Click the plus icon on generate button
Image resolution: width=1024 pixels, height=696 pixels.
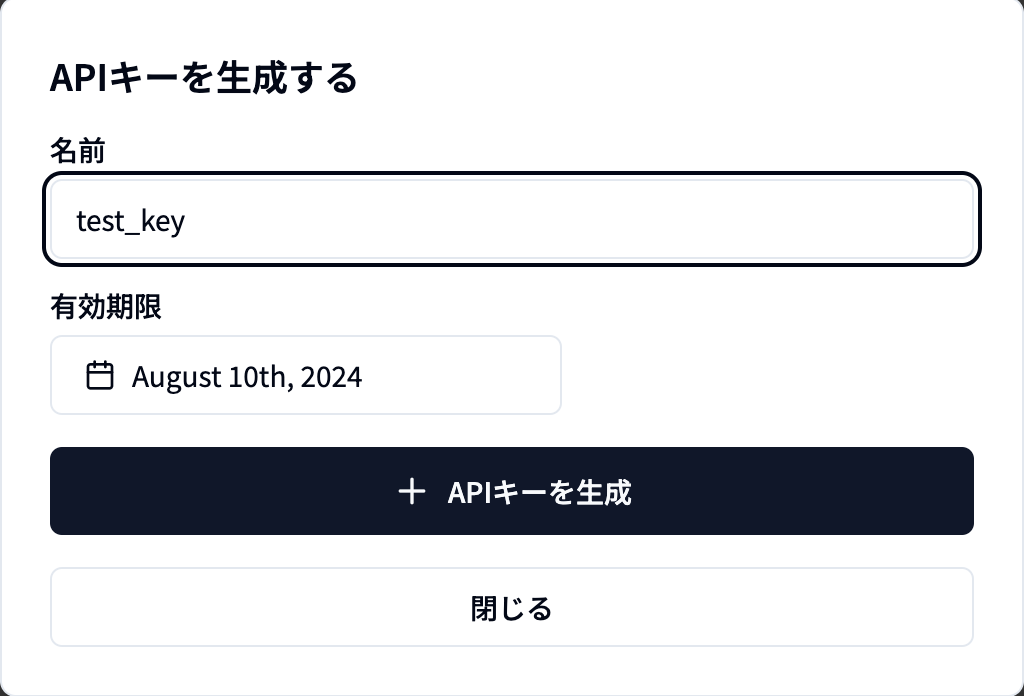pos(411,491)
